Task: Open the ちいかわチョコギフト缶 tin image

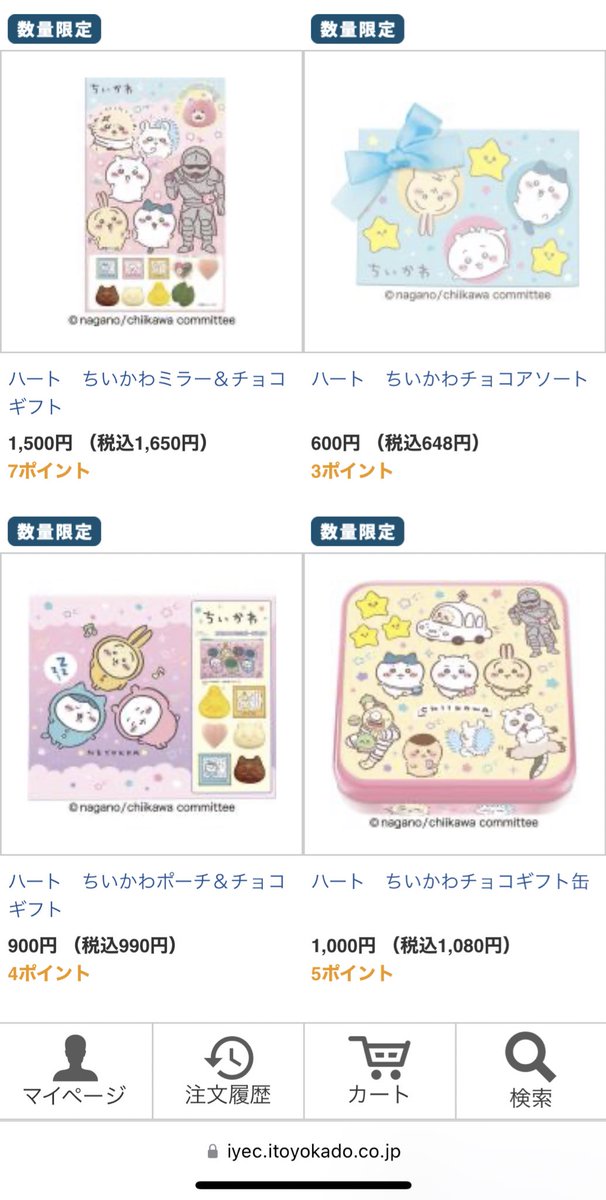Action: (454, 704)
